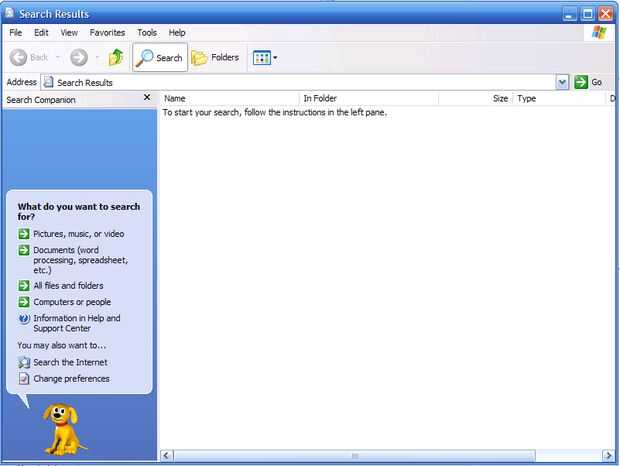Click Search Results page icon in Address bar
The image size is (620, 466).
click(x=48, y=82)
